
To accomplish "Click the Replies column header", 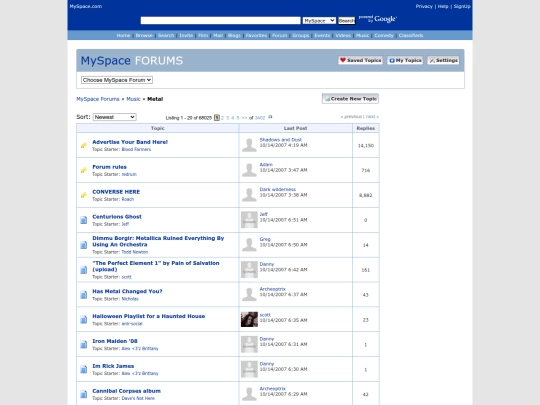I will [x=366, y=128].
